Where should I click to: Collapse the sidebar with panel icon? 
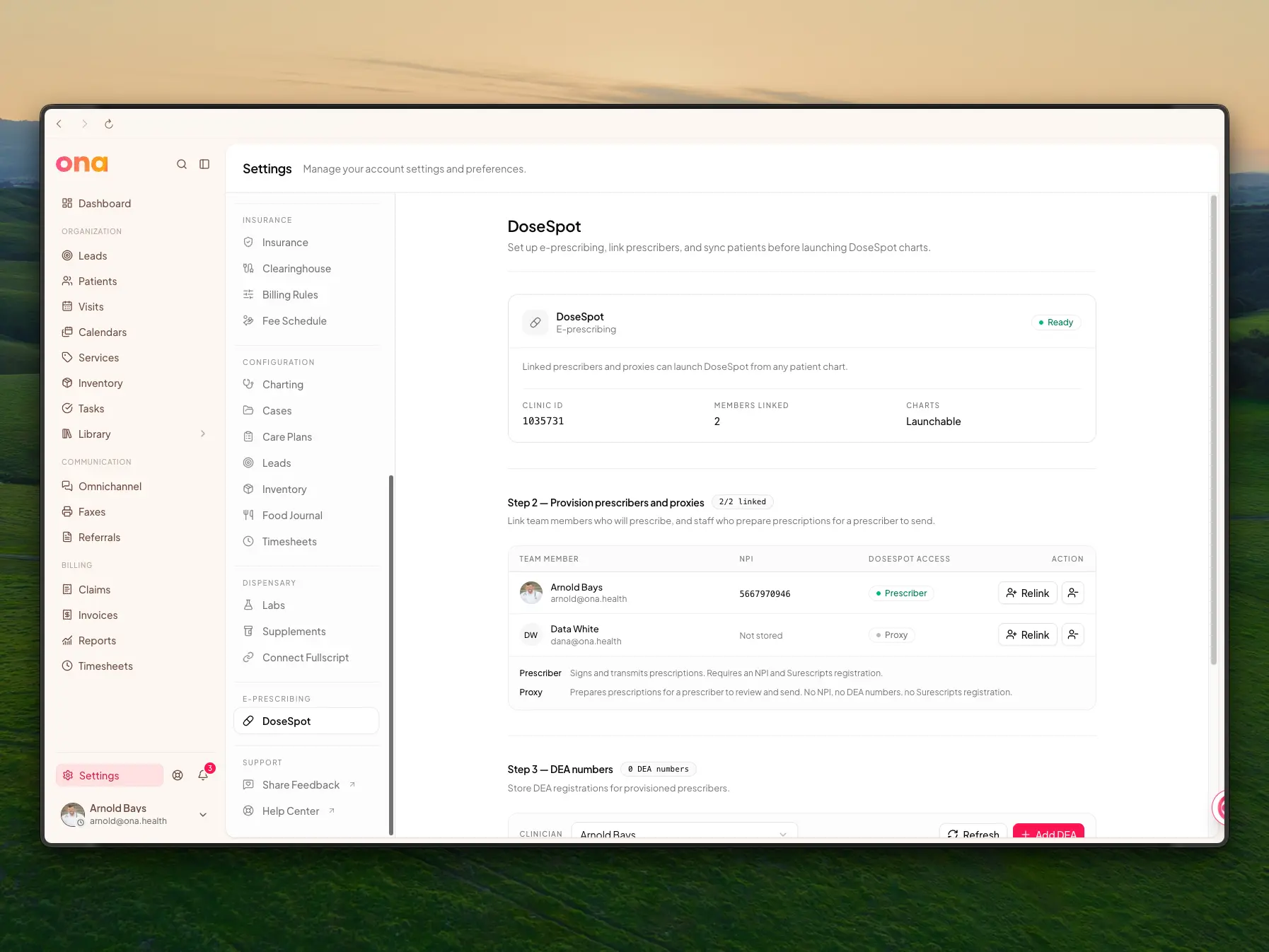[204, 164]
